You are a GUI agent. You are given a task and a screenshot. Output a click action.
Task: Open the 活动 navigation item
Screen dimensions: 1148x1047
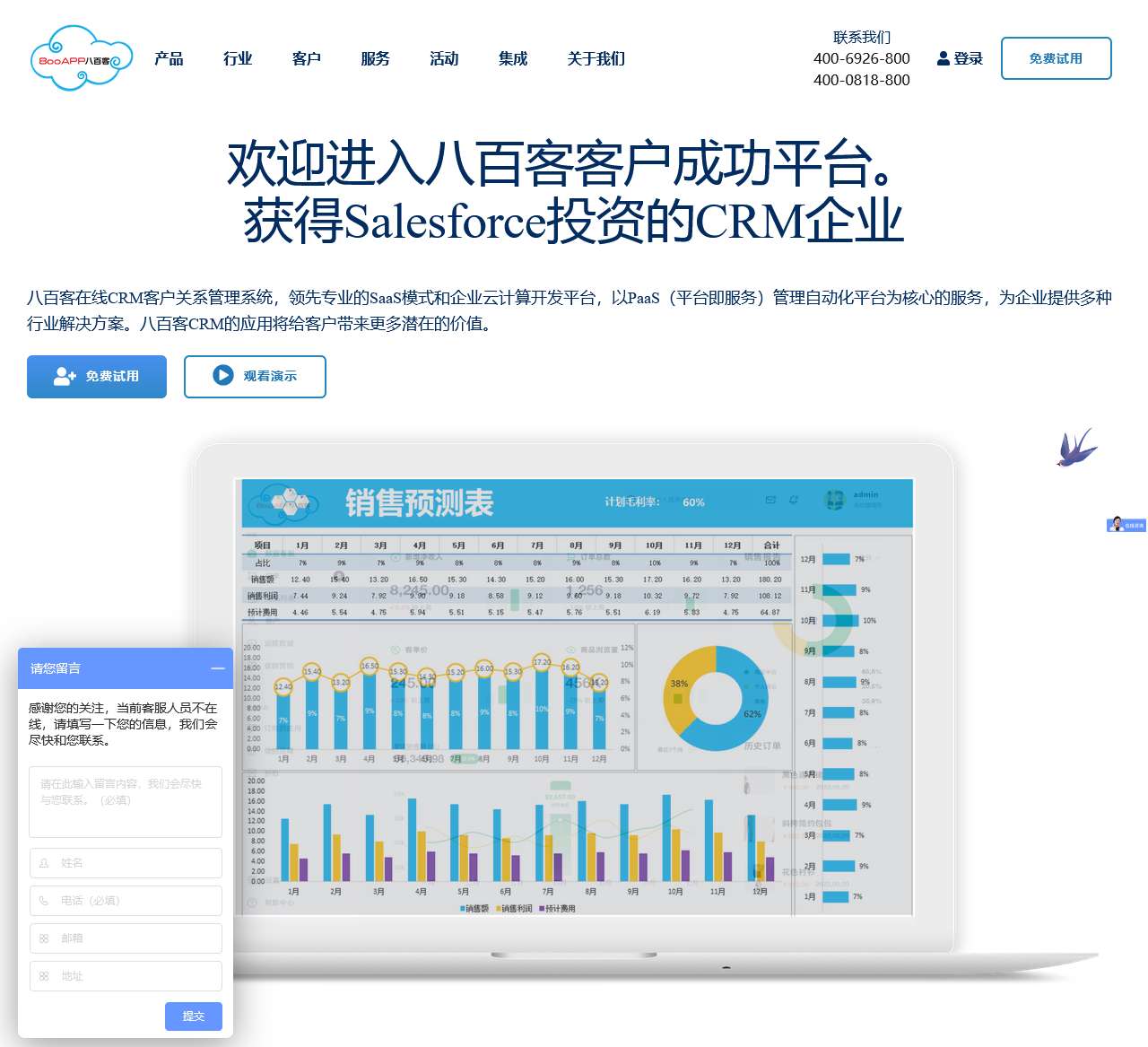[x=444, y=58]
